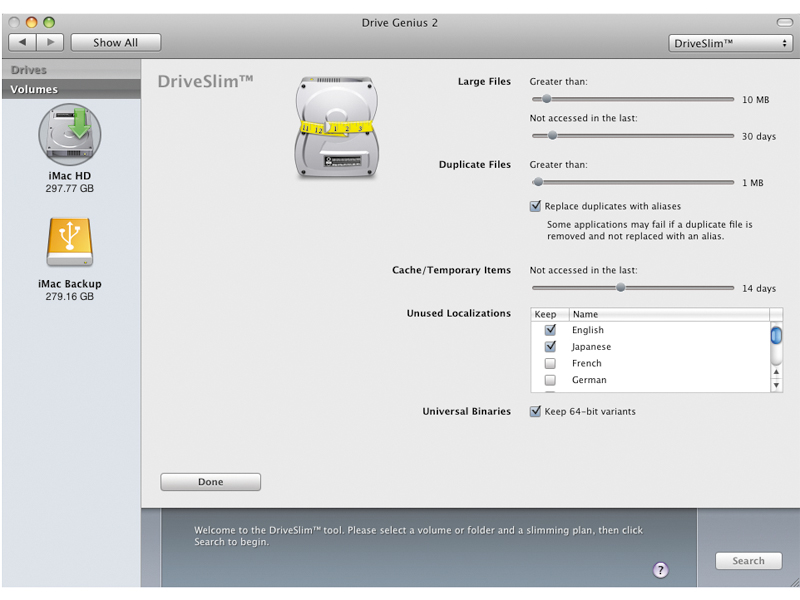Open the DriveSlim tool dropdown
The width and height of the screenshot is (800, 600).
click(730, 43)
